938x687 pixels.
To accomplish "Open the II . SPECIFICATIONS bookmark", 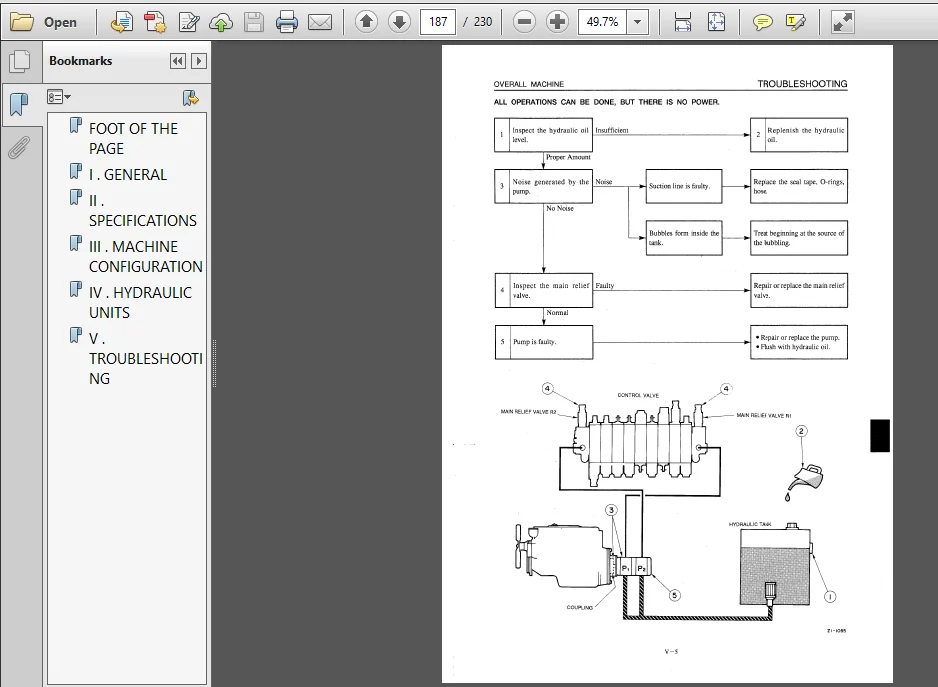I will pos(143,210).
